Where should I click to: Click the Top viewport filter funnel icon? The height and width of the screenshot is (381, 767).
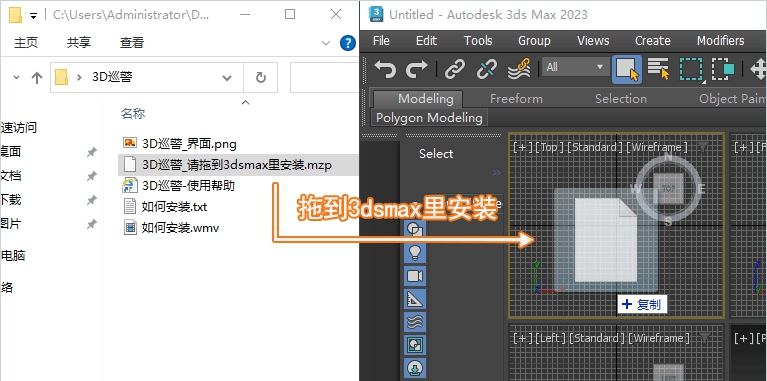[x=703, y=147]
